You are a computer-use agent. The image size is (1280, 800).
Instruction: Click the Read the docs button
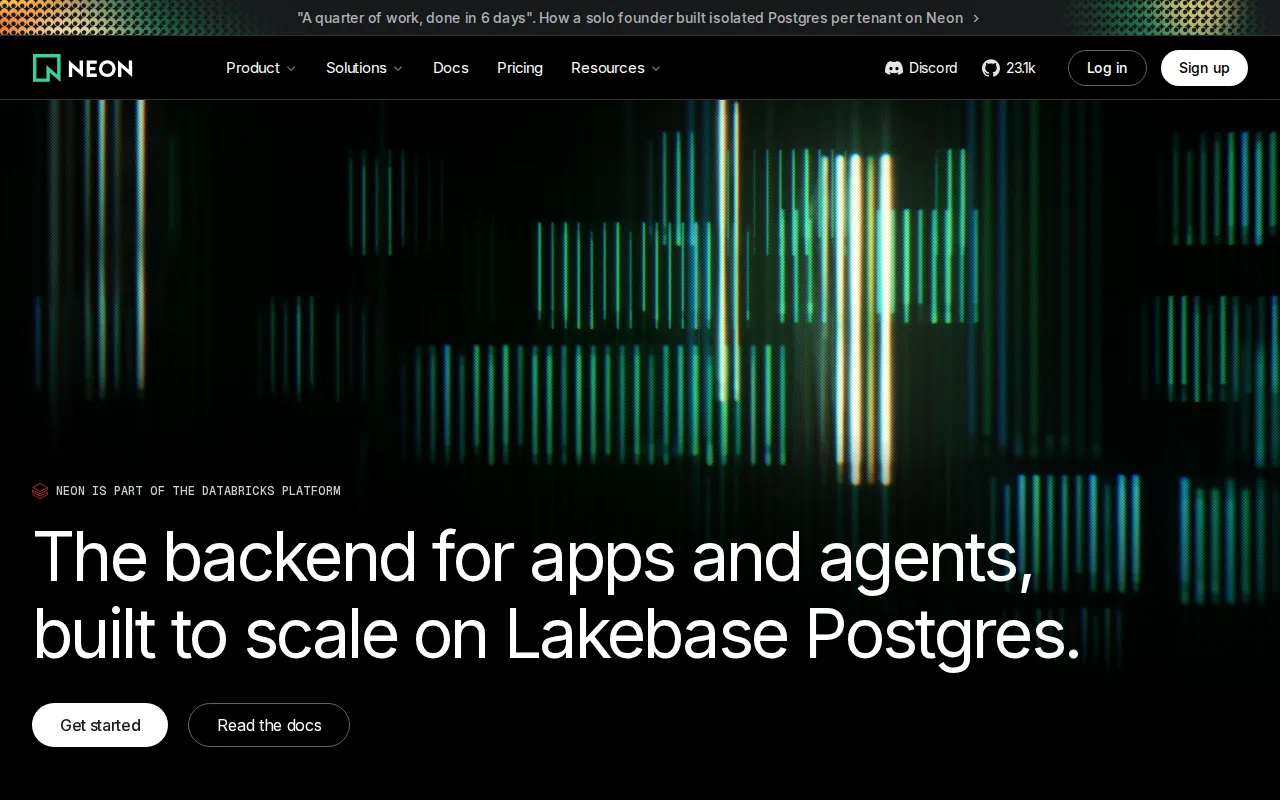[x=269, y=725]
